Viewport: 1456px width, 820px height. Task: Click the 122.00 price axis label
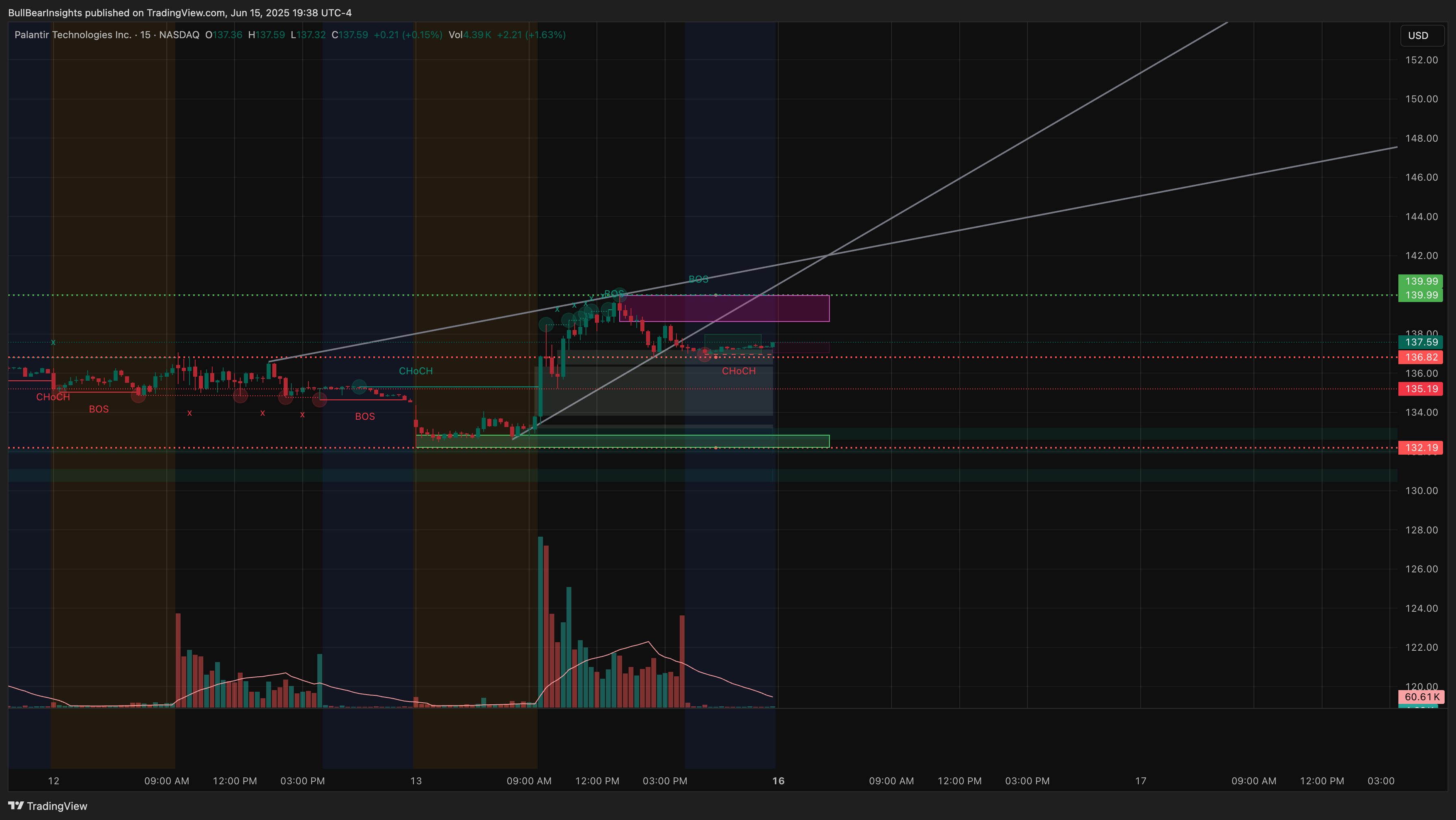1422,647
